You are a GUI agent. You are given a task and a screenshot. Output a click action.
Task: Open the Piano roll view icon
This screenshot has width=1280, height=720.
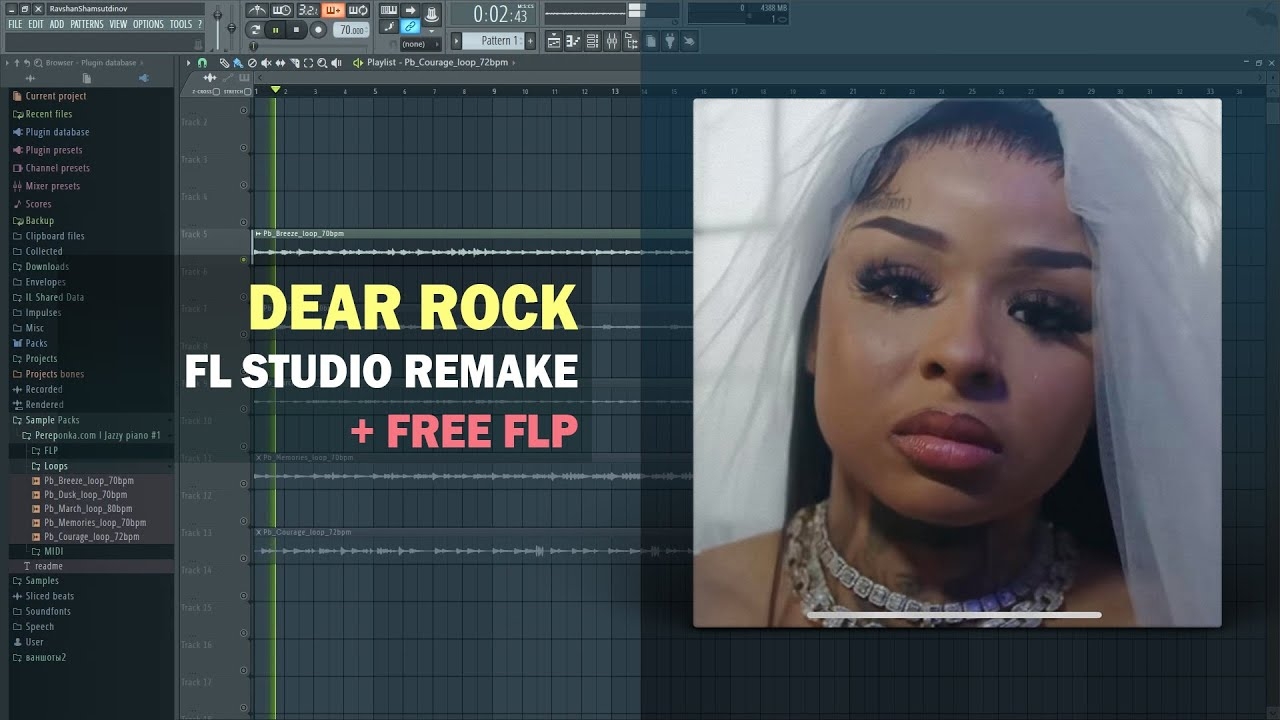pyautogui.click(x=573, y=41)
